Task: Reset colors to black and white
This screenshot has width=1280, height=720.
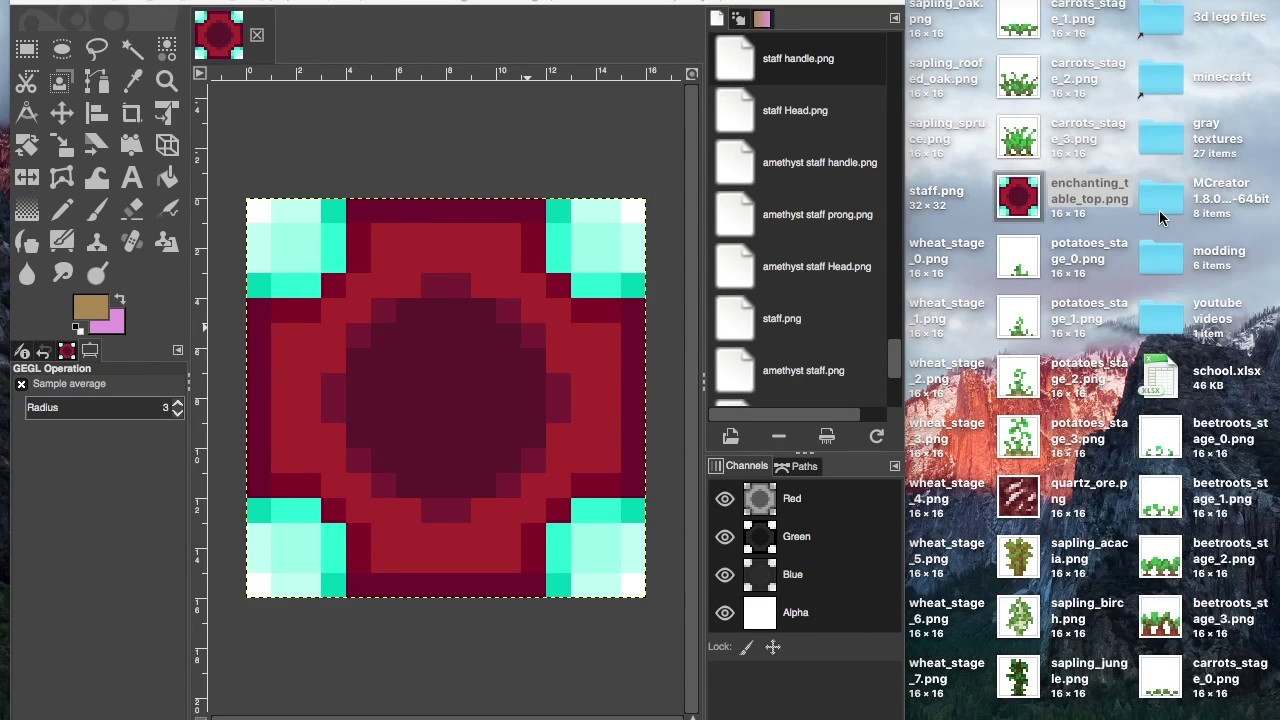Action: pyautogui.click(x=78, y=329)
